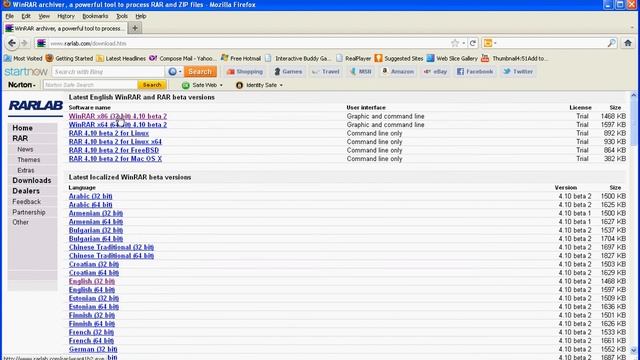Click Travel on startnow toolbar
This screenshot has height=360, width=640.
(325, 71)
